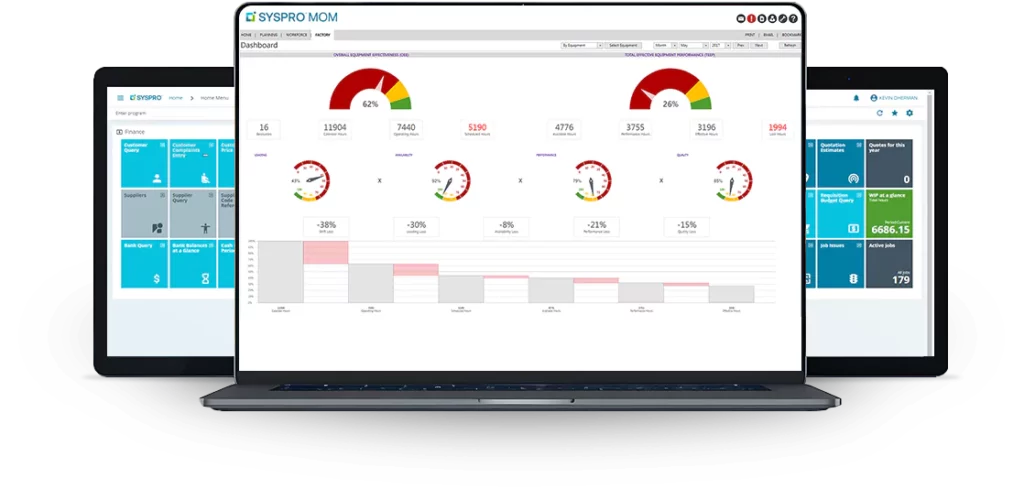The height and width of the screenshot is (500, 1024).
Task: Click the Prev button
Action: point(740,46)
